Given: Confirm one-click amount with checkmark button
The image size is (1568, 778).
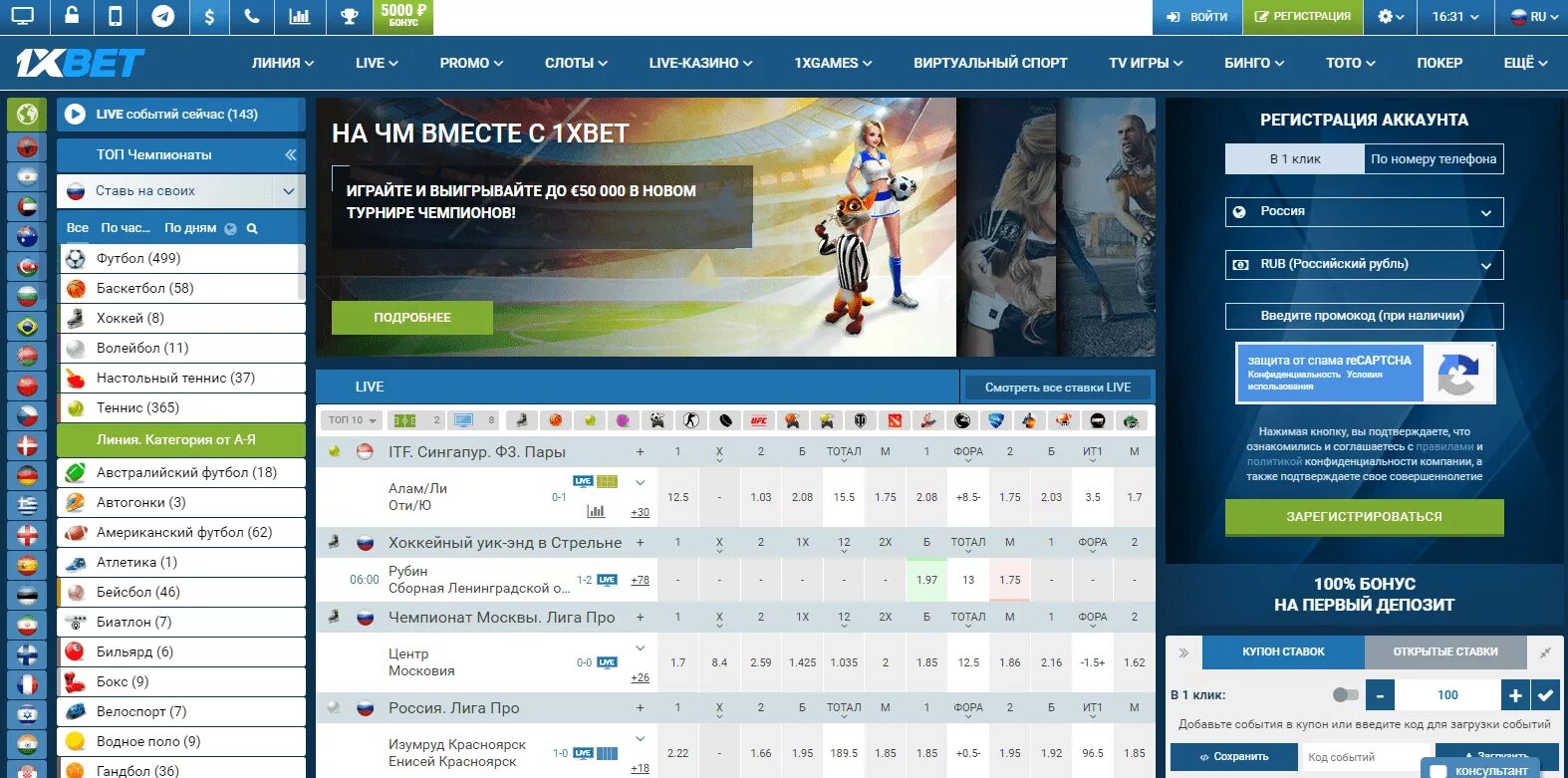Looking at the screenshot, I should coord(1545,694).
